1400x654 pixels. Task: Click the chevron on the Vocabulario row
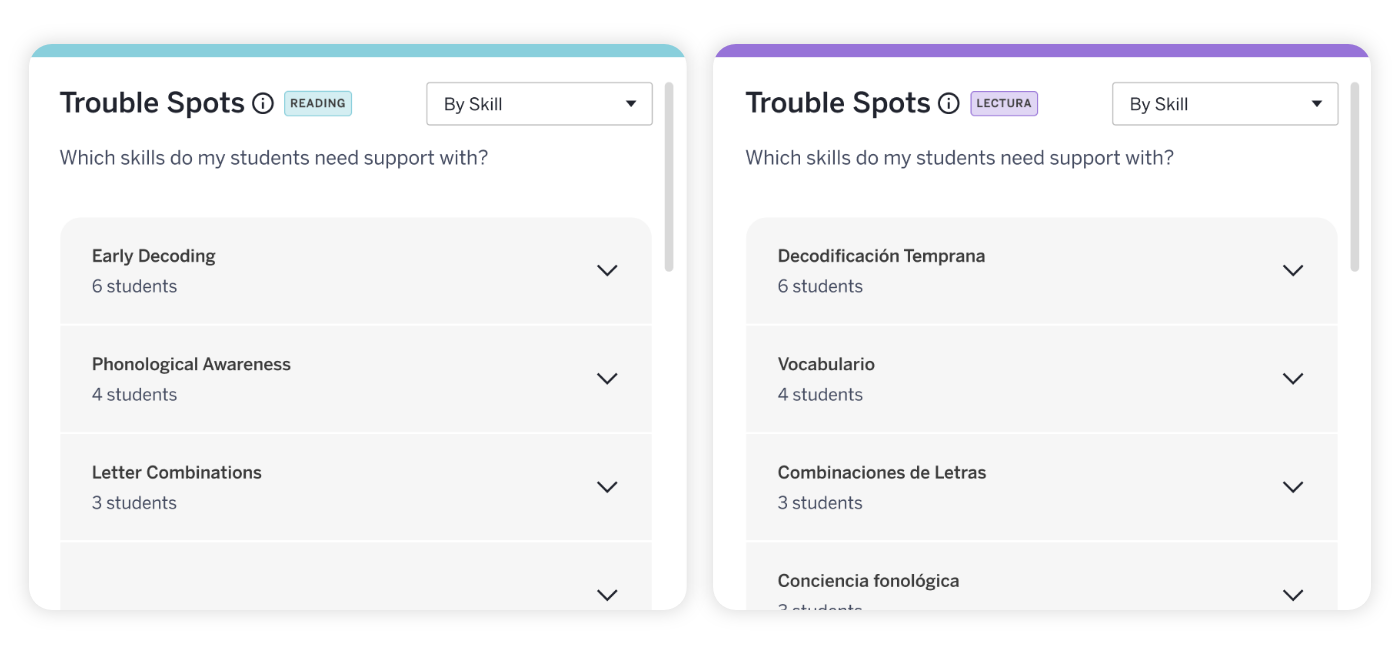pyautogui.click(x=1293, y=378)
